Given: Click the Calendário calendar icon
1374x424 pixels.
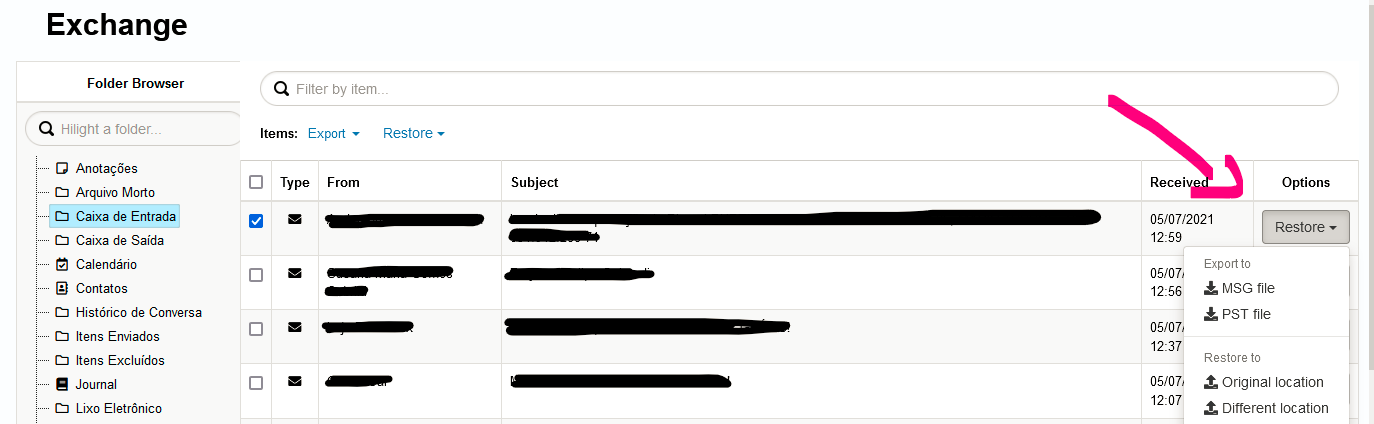Looking at the screenshot, I should [62, 264].
